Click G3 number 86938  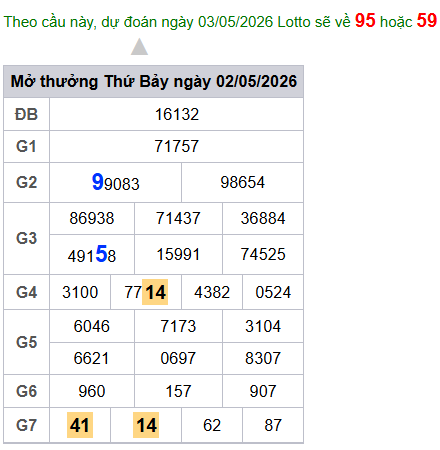(x=92, y=218)
